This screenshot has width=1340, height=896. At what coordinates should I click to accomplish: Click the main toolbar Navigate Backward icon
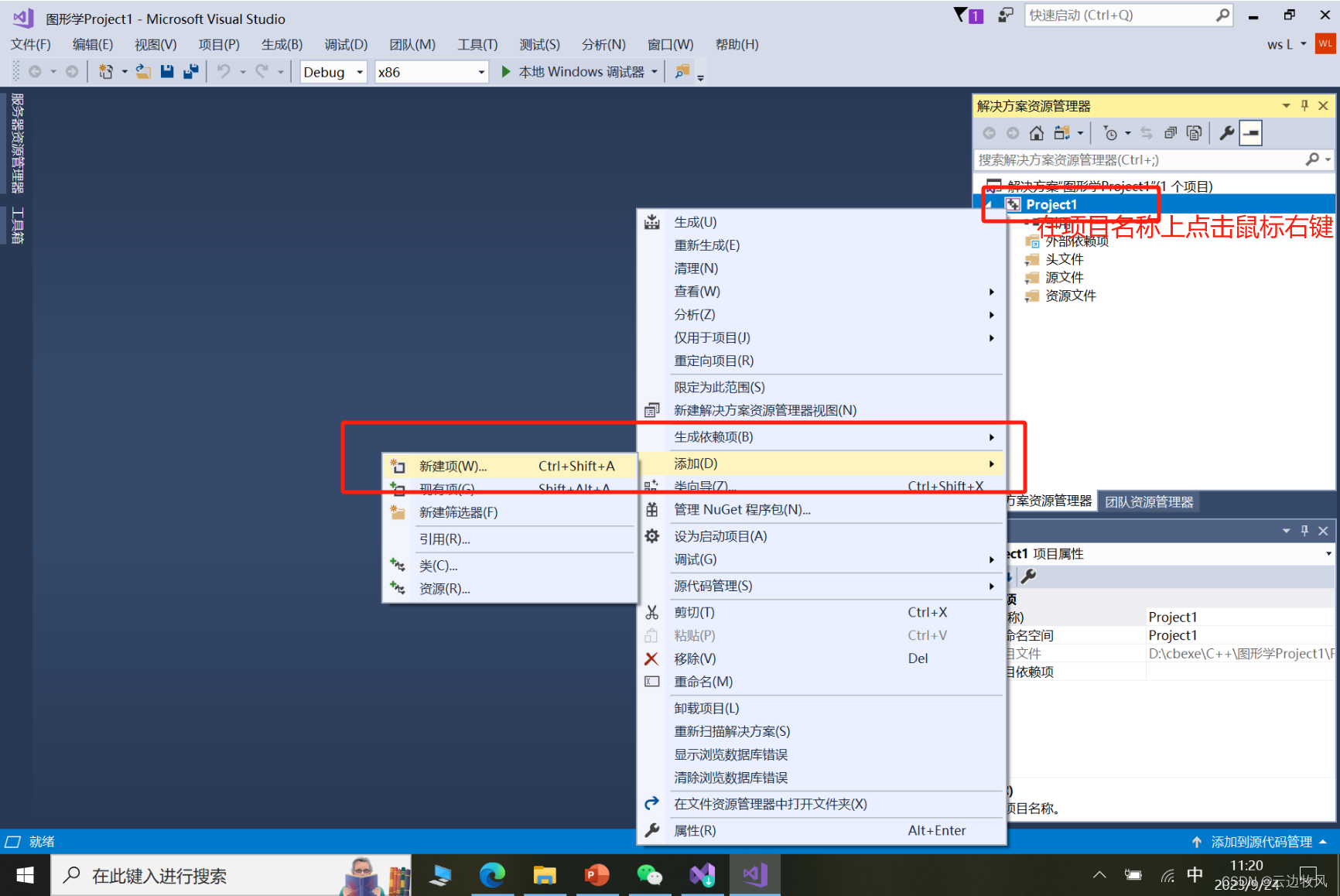pyautogui.click(x=35, y=72)
